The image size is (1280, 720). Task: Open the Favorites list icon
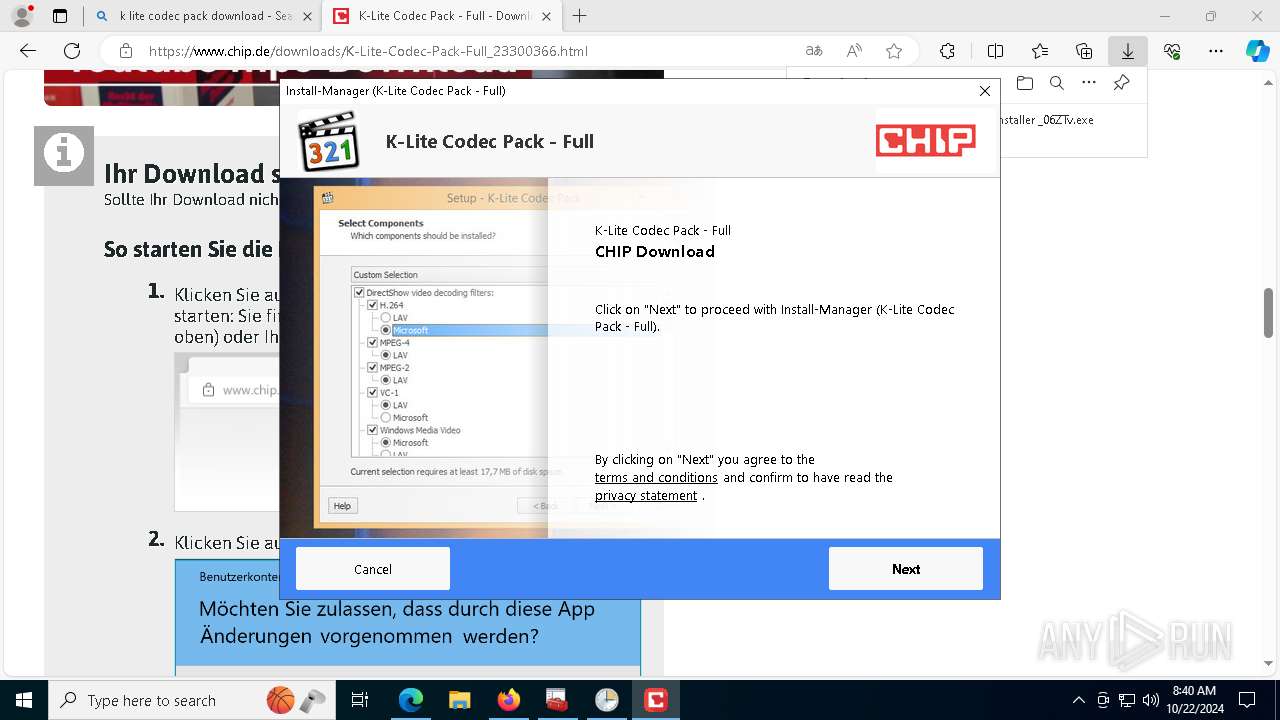pyautogui.click(x=1040, y=51)
